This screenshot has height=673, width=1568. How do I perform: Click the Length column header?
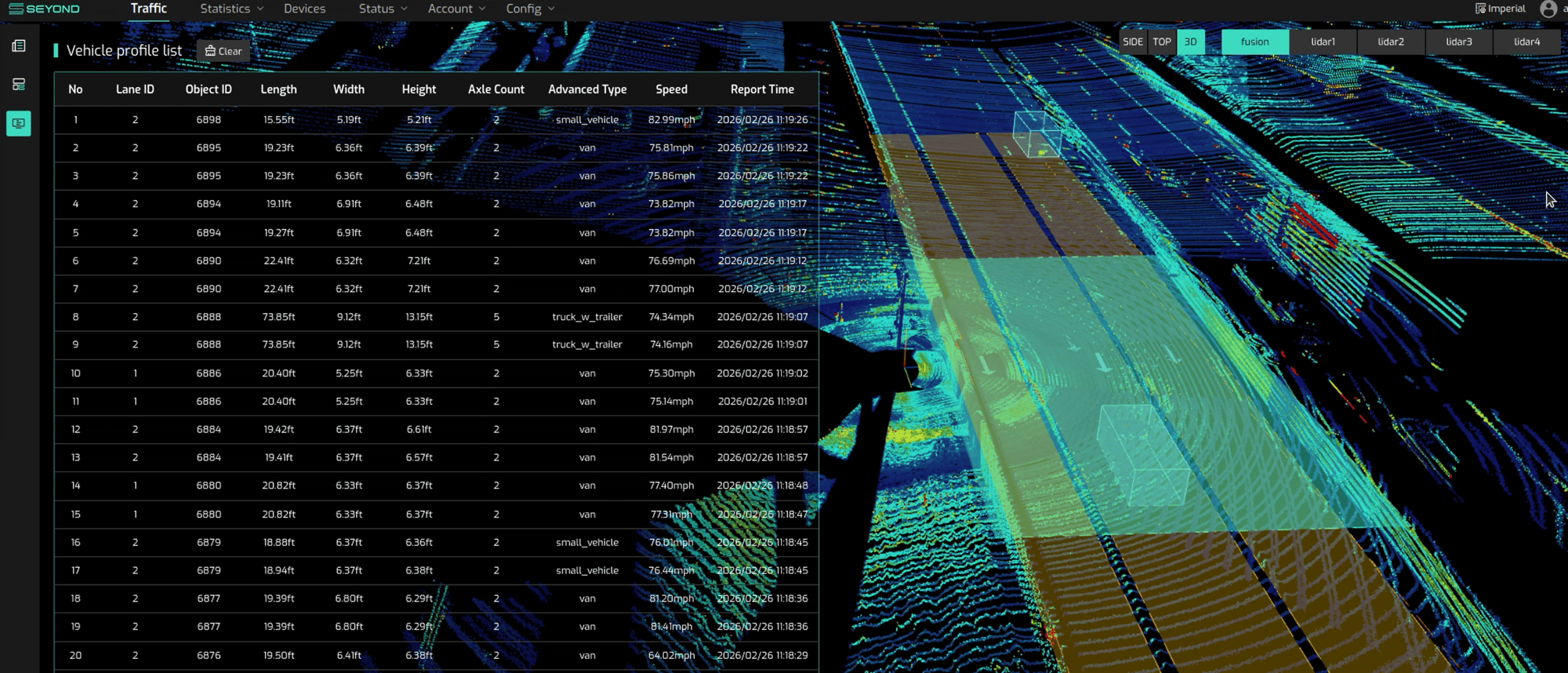(279, 89)
